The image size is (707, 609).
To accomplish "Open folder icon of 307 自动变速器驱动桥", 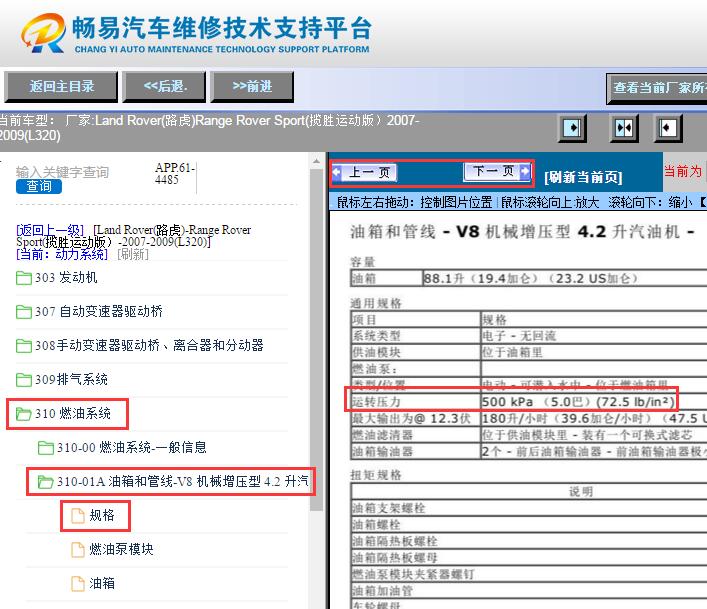I will 23,311.
